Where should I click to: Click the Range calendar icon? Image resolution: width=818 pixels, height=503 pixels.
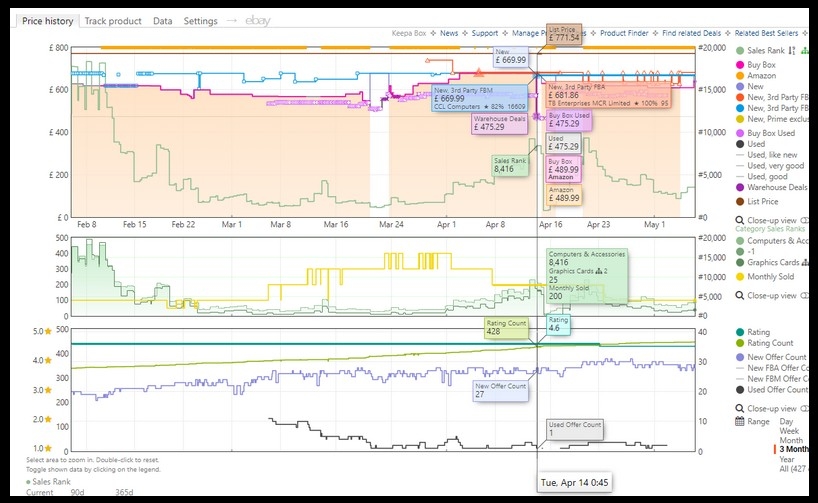pos(740,422)
